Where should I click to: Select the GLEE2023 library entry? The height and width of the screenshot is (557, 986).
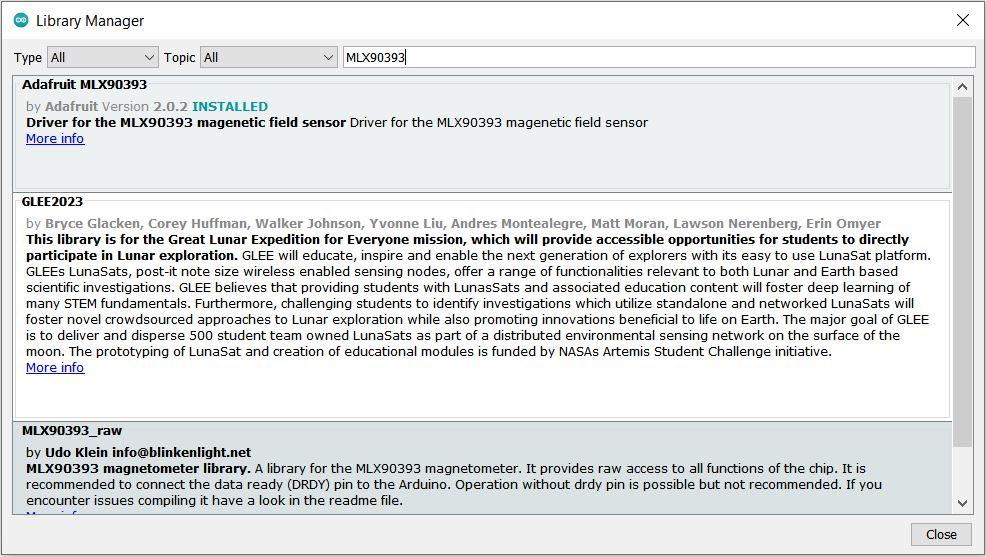point(482,307)
